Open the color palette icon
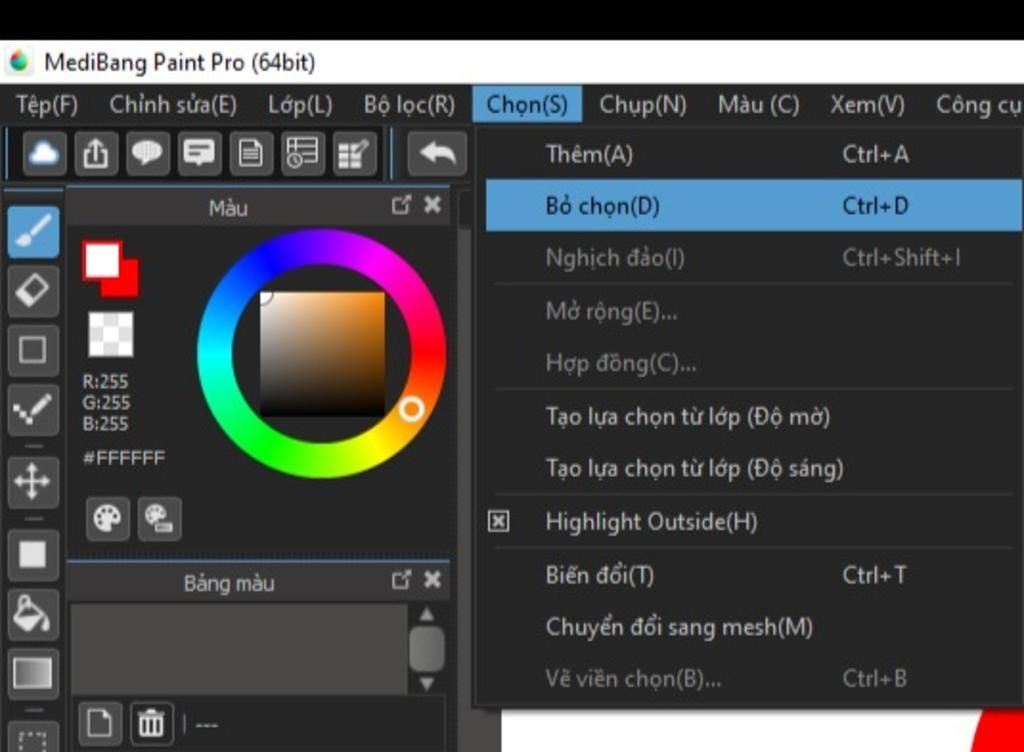 pyautogui.click(x=107, y=518)
